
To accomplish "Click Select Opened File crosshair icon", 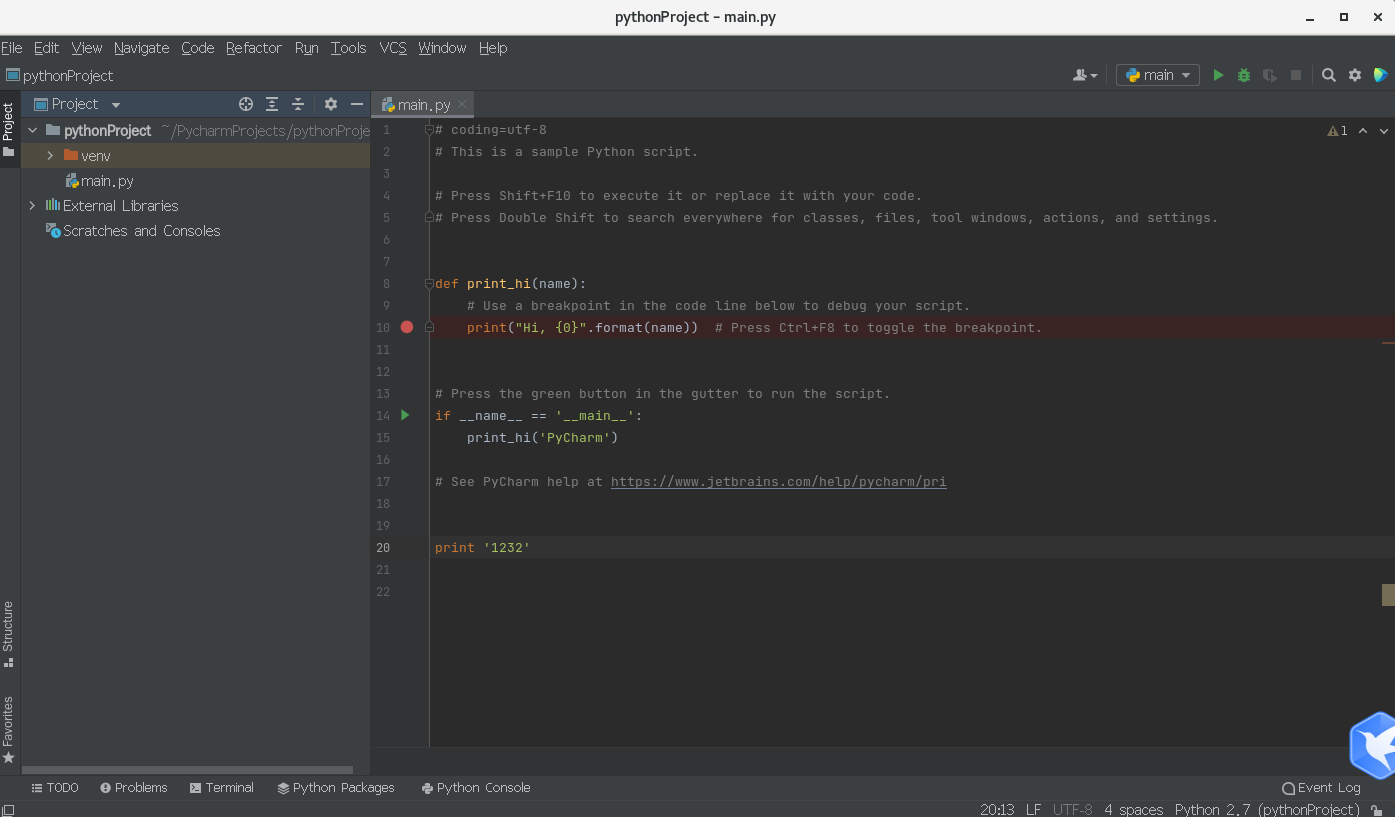I will (x=246, y=104).
